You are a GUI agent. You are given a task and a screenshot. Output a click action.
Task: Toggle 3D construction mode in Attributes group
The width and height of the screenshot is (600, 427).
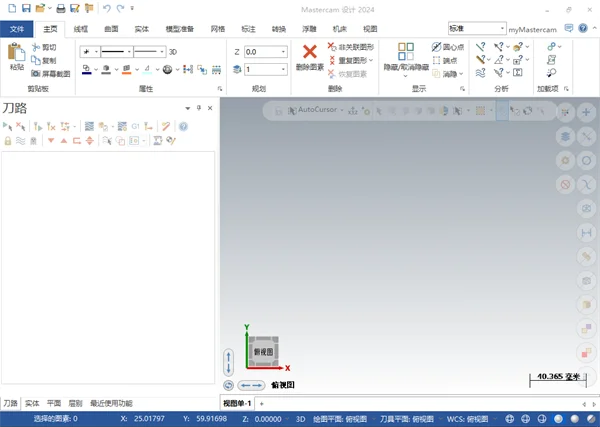pos(173,52)
